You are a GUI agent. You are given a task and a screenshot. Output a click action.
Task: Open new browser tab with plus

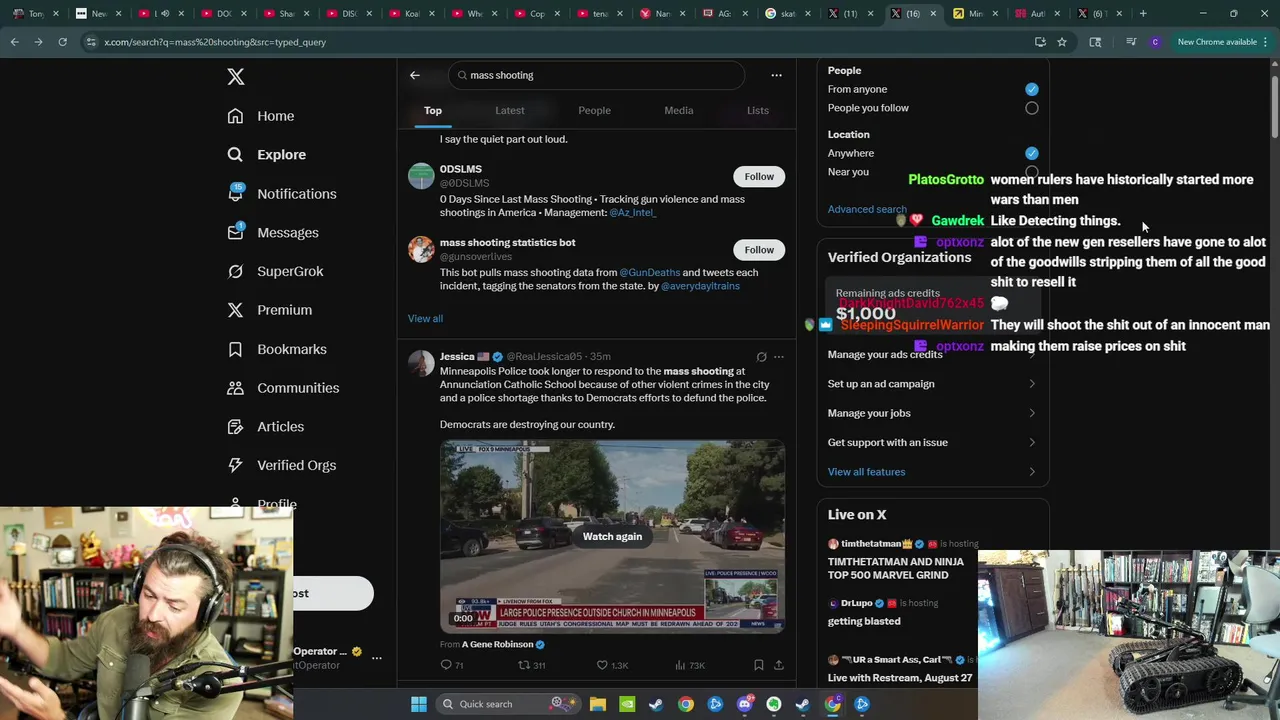(x=1143, y=13)
